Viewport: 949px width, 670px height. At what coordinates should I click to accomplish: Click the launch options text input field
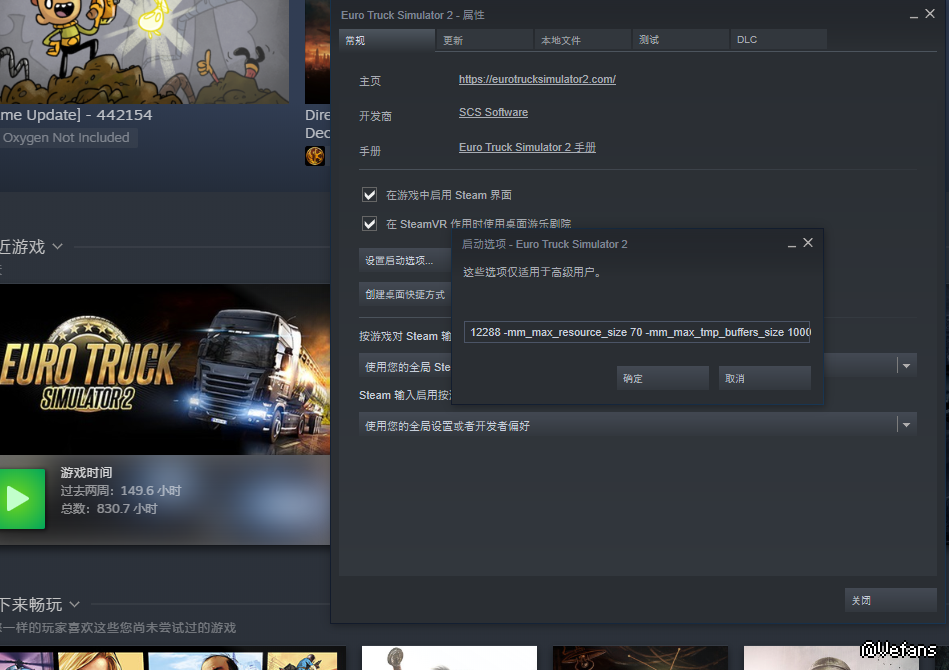637,332
